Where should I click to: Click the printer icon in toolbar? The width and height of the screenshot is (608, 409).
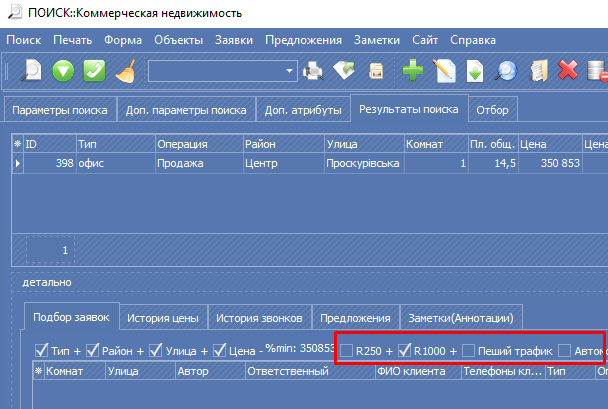tap(314, 71)
